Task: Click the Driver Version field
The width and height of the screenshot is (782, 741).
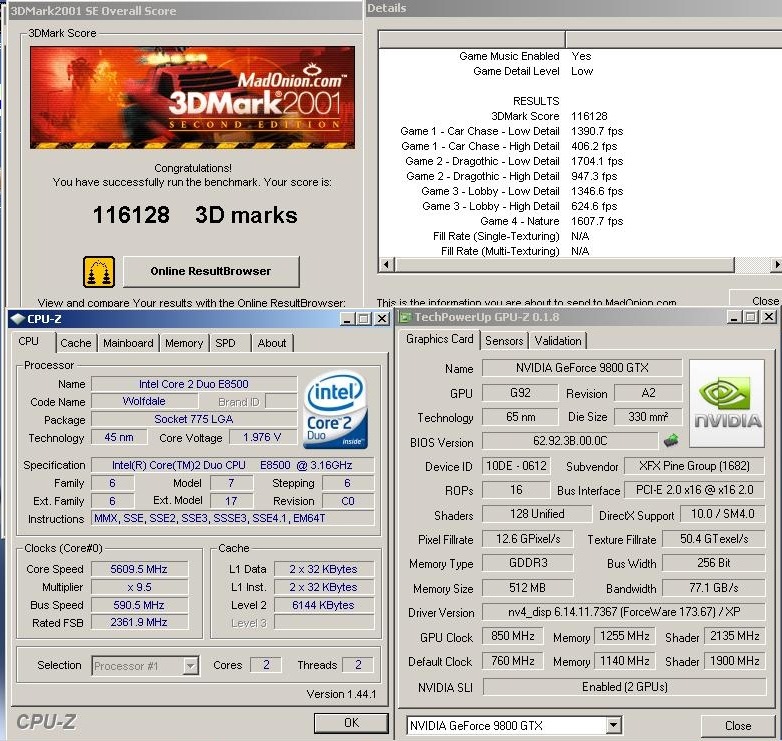Action: click(x=624, y=612)
